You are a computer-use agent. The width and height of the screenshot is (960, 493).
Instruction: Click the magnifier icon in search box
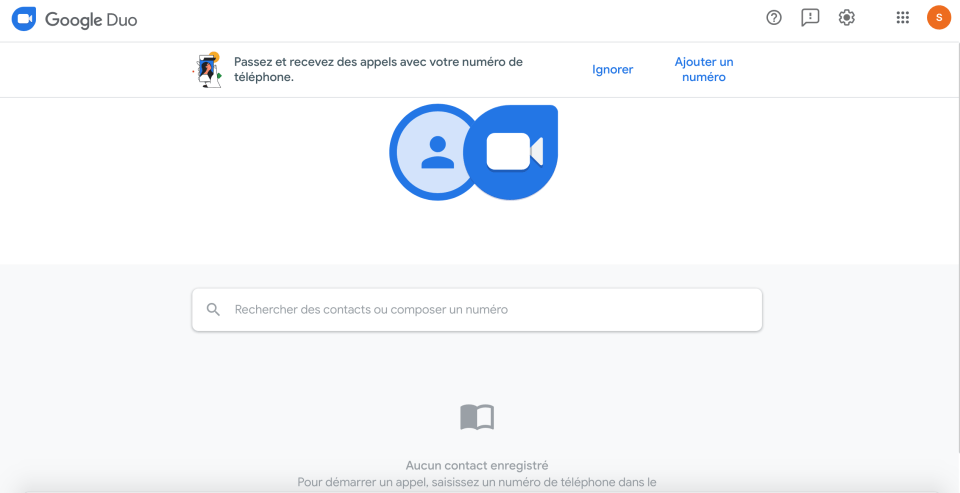(213, 310)
